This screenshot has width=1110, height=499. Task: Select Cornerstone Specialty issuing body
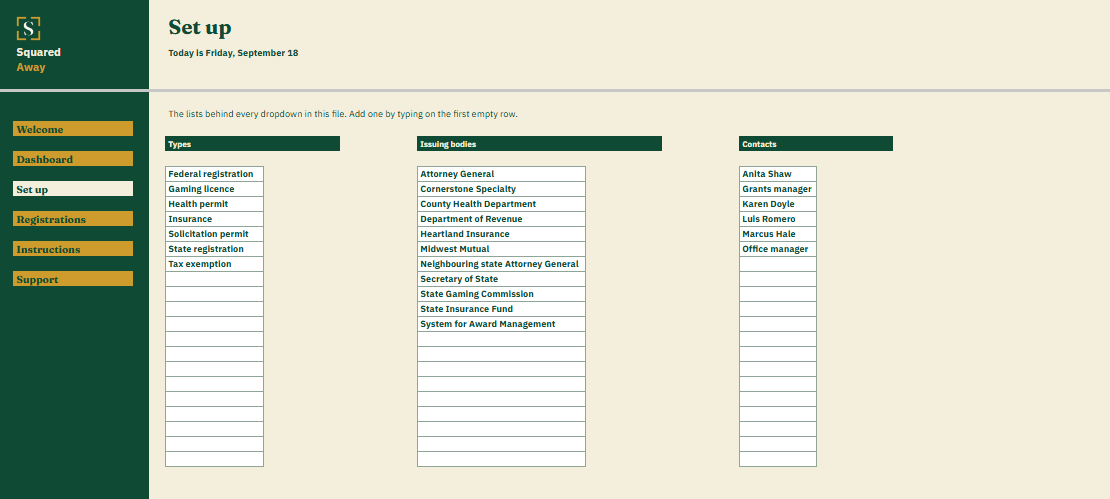501,189
